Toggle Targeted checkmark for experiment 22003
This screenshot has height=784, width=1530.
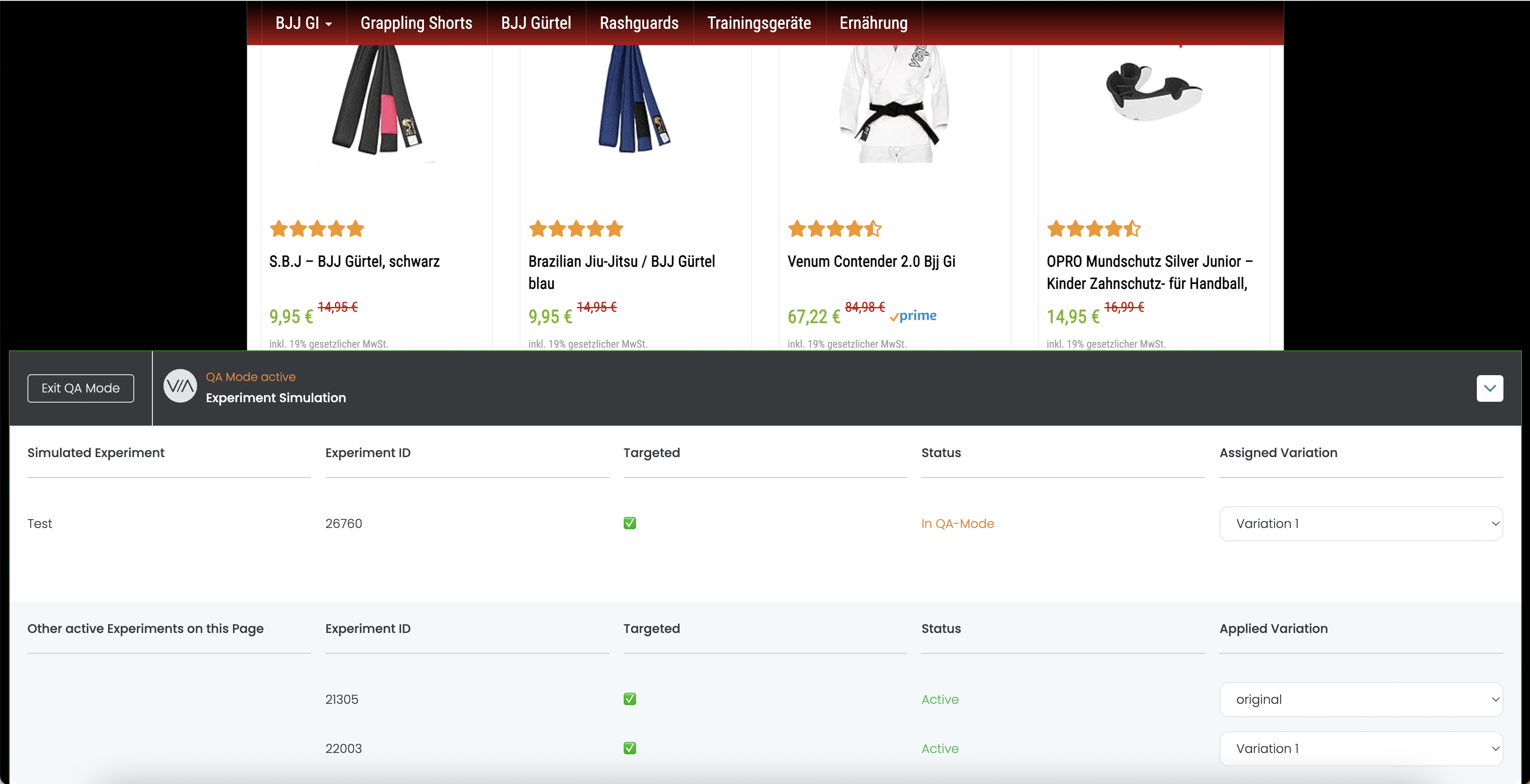click(629, 749)
